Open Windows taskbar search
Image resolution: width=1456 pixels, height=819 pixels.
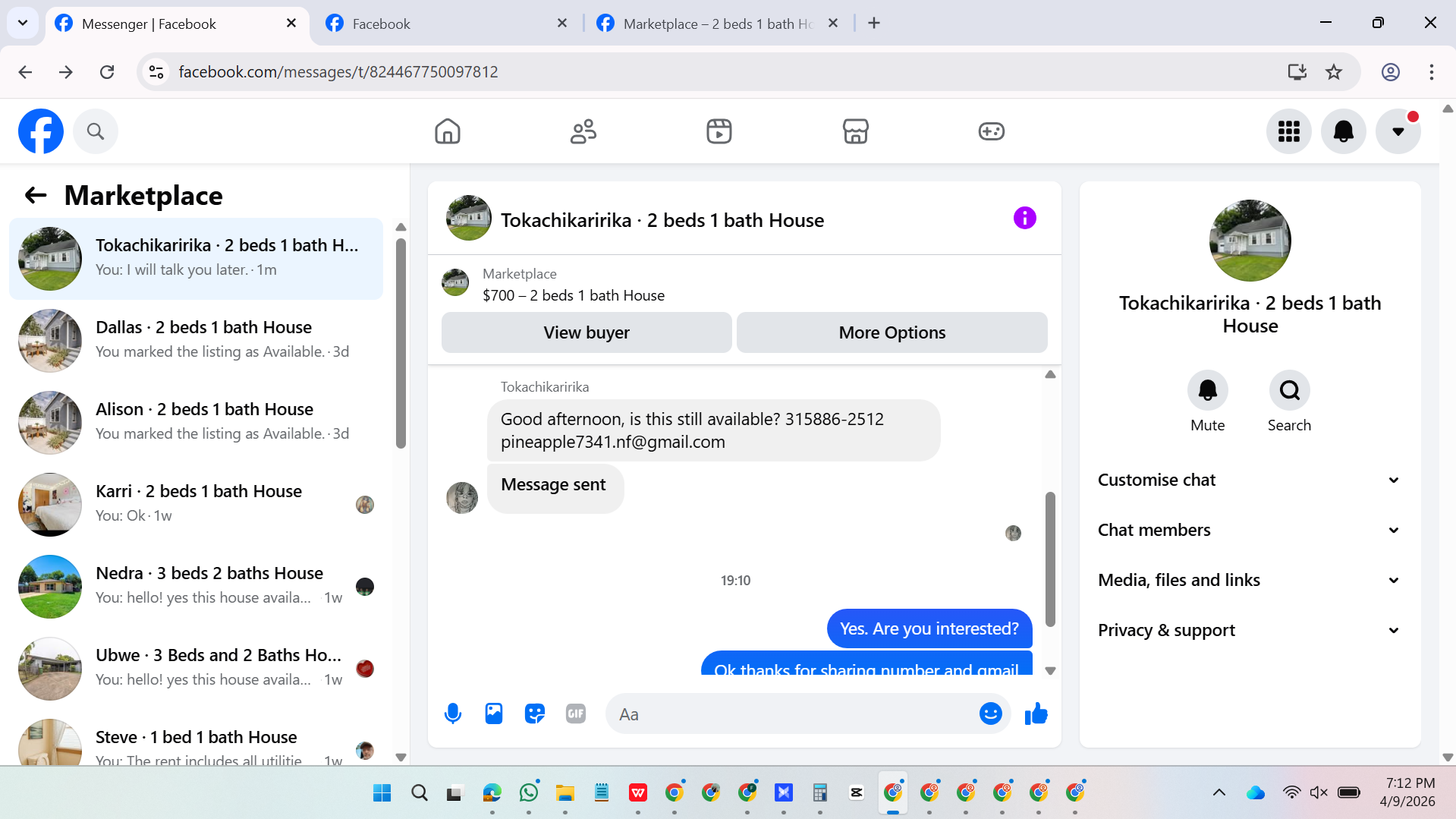pos(419,792)
